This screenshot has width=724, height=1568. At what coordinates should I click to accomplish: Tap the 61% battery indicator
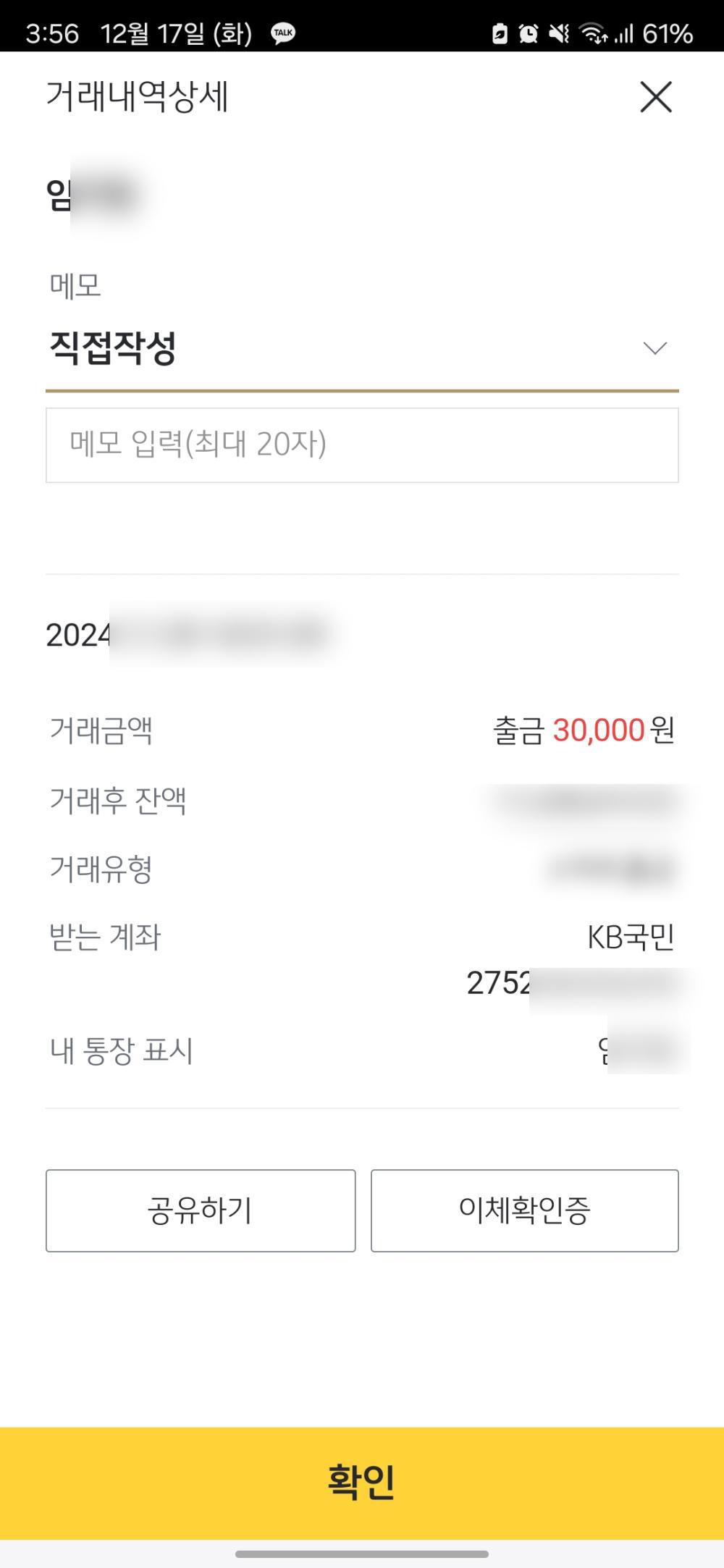coord(668,33)
